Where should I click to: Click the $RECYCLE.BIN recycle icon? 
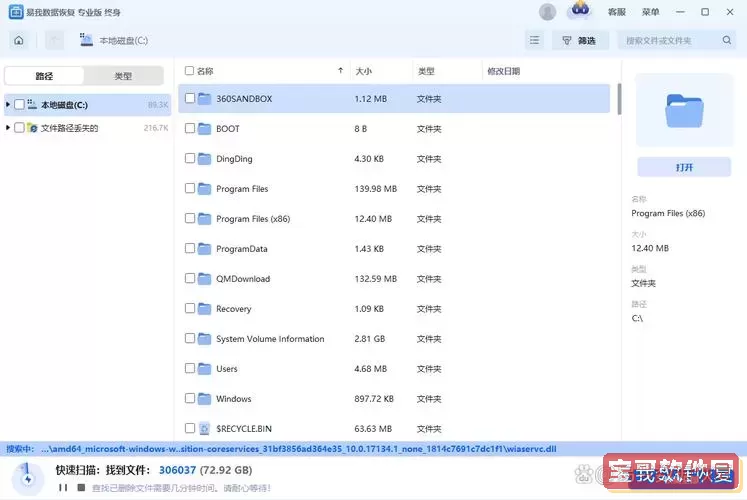[x=204, y=429]
